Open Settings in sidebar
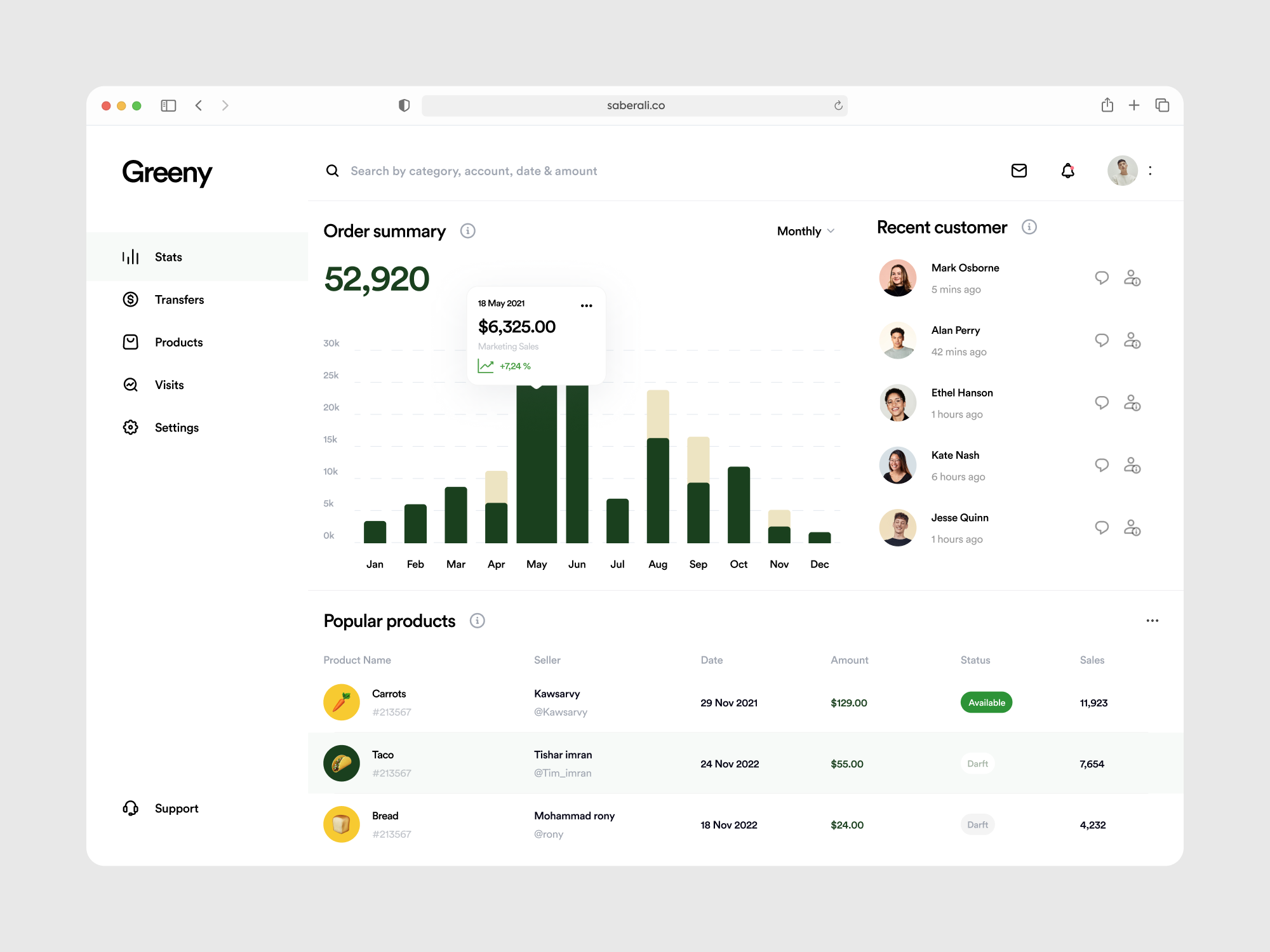1270x952 pixels. (x=161, y=428)
